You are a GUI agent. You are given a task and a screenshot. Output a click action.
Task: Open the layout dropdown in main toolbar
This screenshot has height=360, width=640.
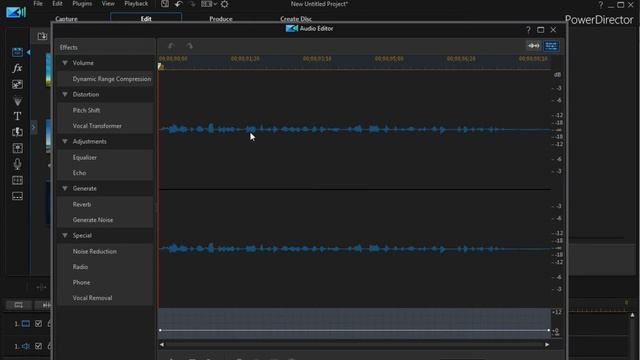coord(209,4)
